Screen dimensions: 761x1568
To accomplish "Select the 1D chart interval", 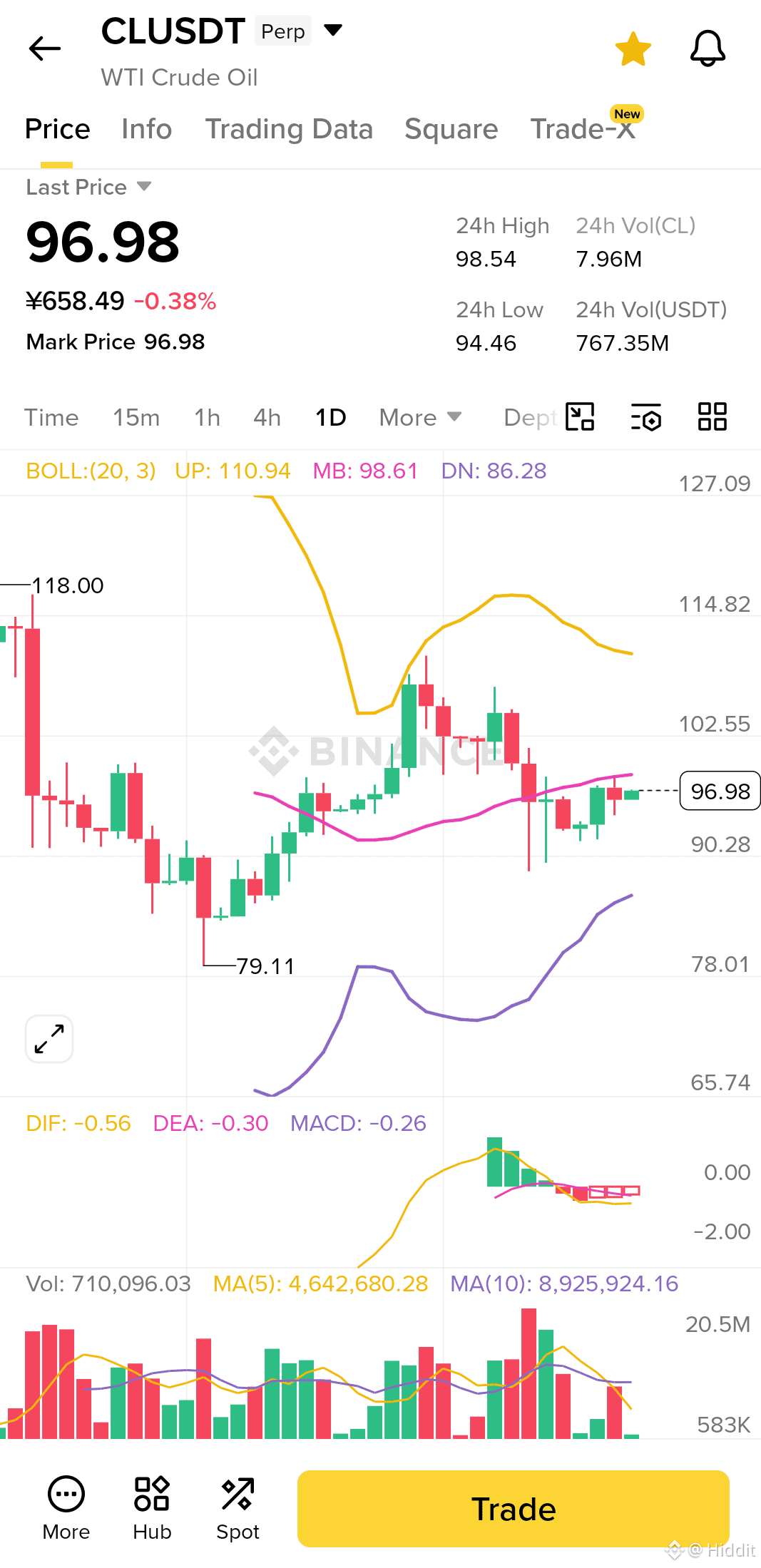I will pyautogui.click(x=330, y=418).
